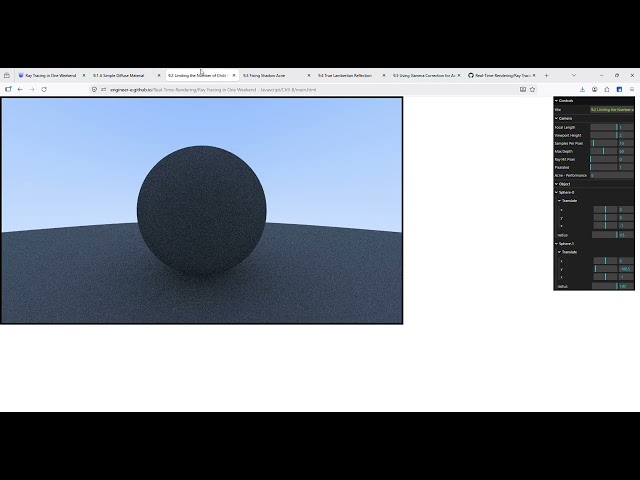Bookmark this page with star icon
The height and width of the screenshot is (480, 640).
tap(532, 89)
